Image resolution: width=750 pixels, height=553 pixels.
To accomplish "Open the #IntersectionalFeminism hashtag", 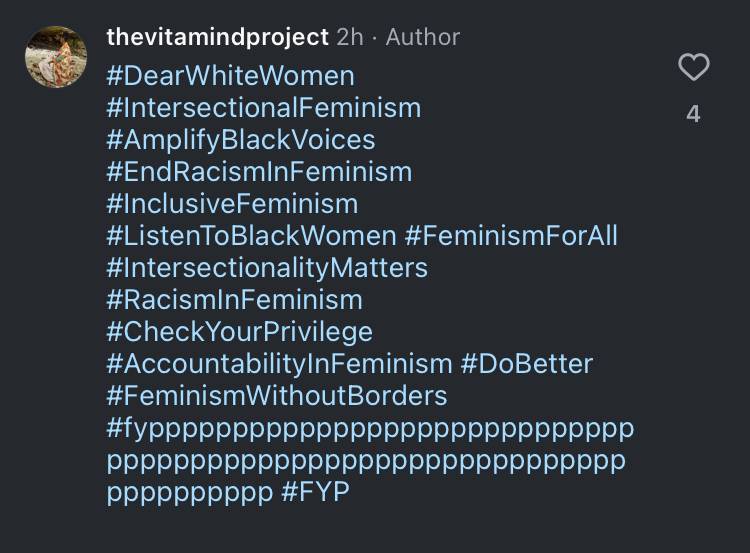I will [x=264, y=108].
